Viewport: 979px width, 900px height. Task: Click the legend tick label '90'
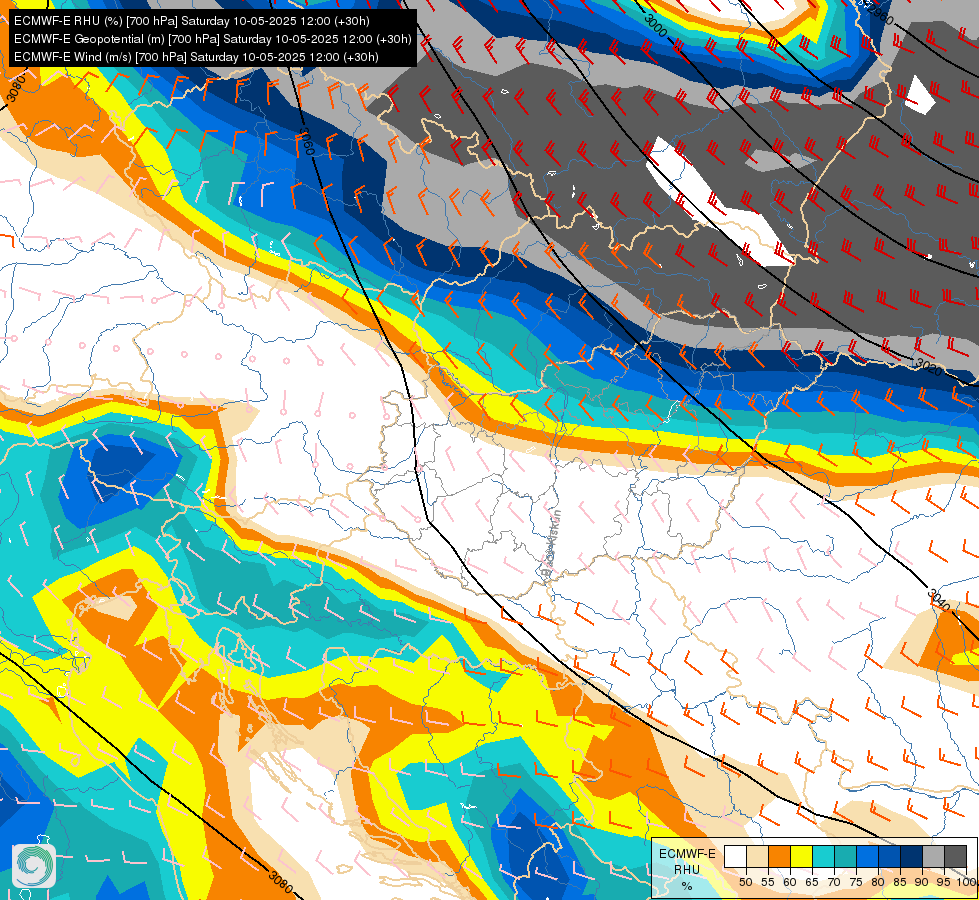pyautogui.click(x=922, y=882)
